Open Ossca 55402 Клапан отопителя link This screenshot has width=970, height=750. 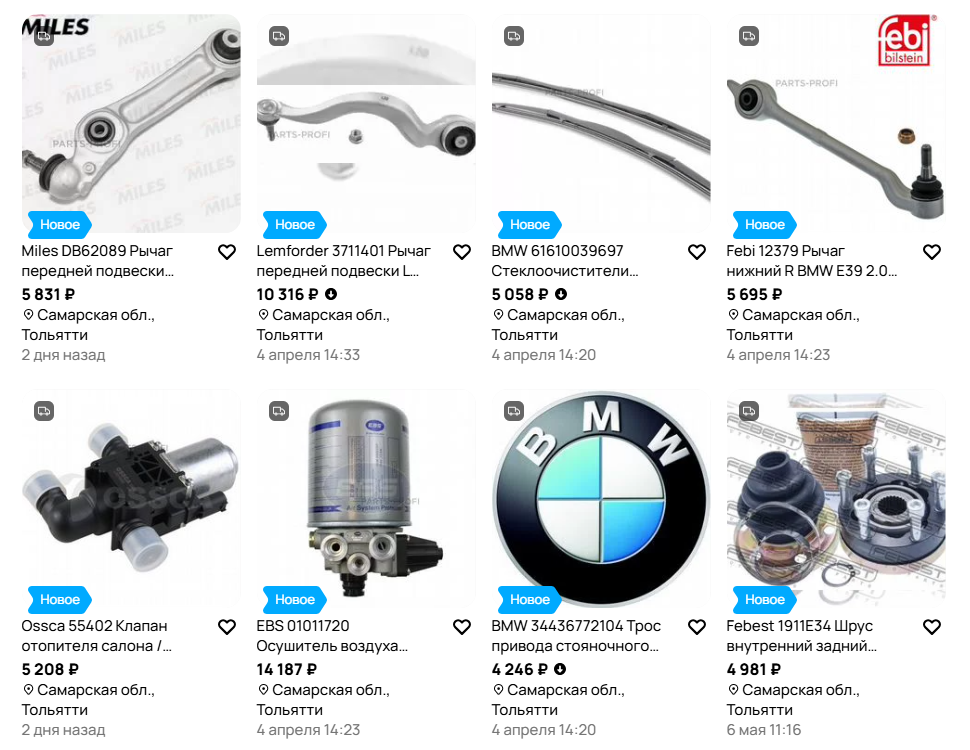point(97,636)
